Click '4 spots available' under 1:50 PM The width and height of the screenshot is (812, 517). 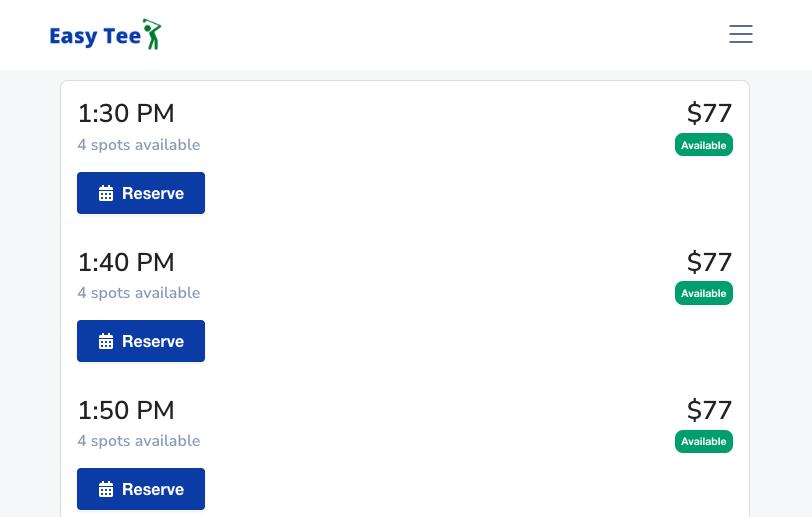click(139, 441)
